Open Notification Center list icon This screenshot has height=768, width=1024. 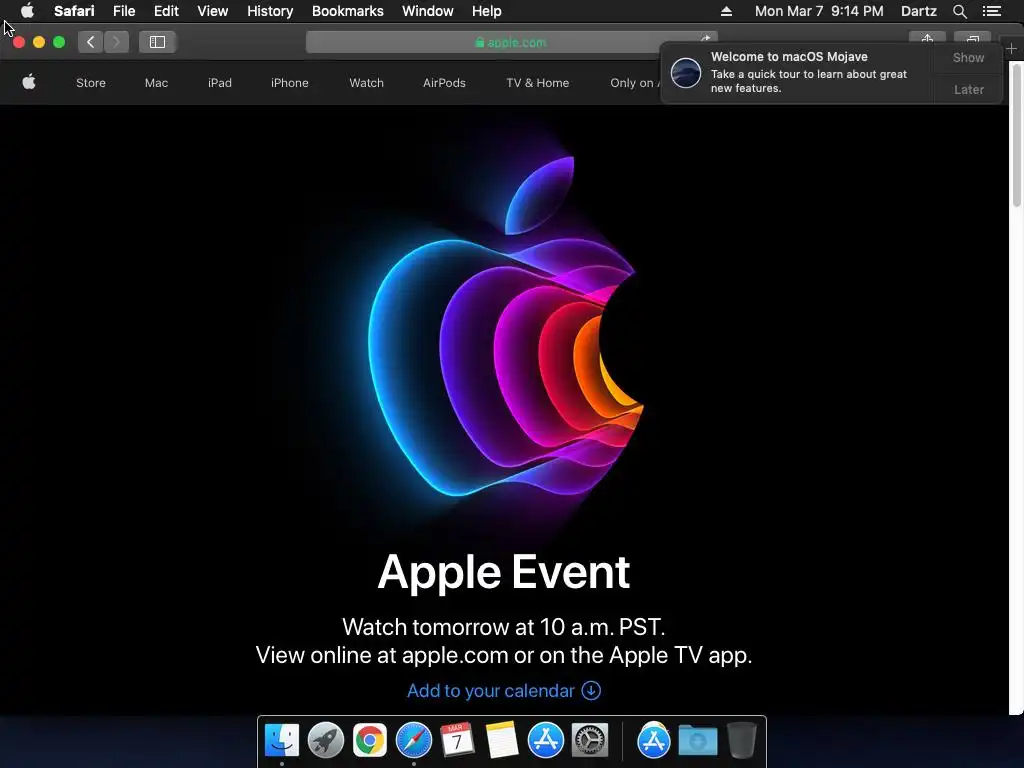(992, 11)
